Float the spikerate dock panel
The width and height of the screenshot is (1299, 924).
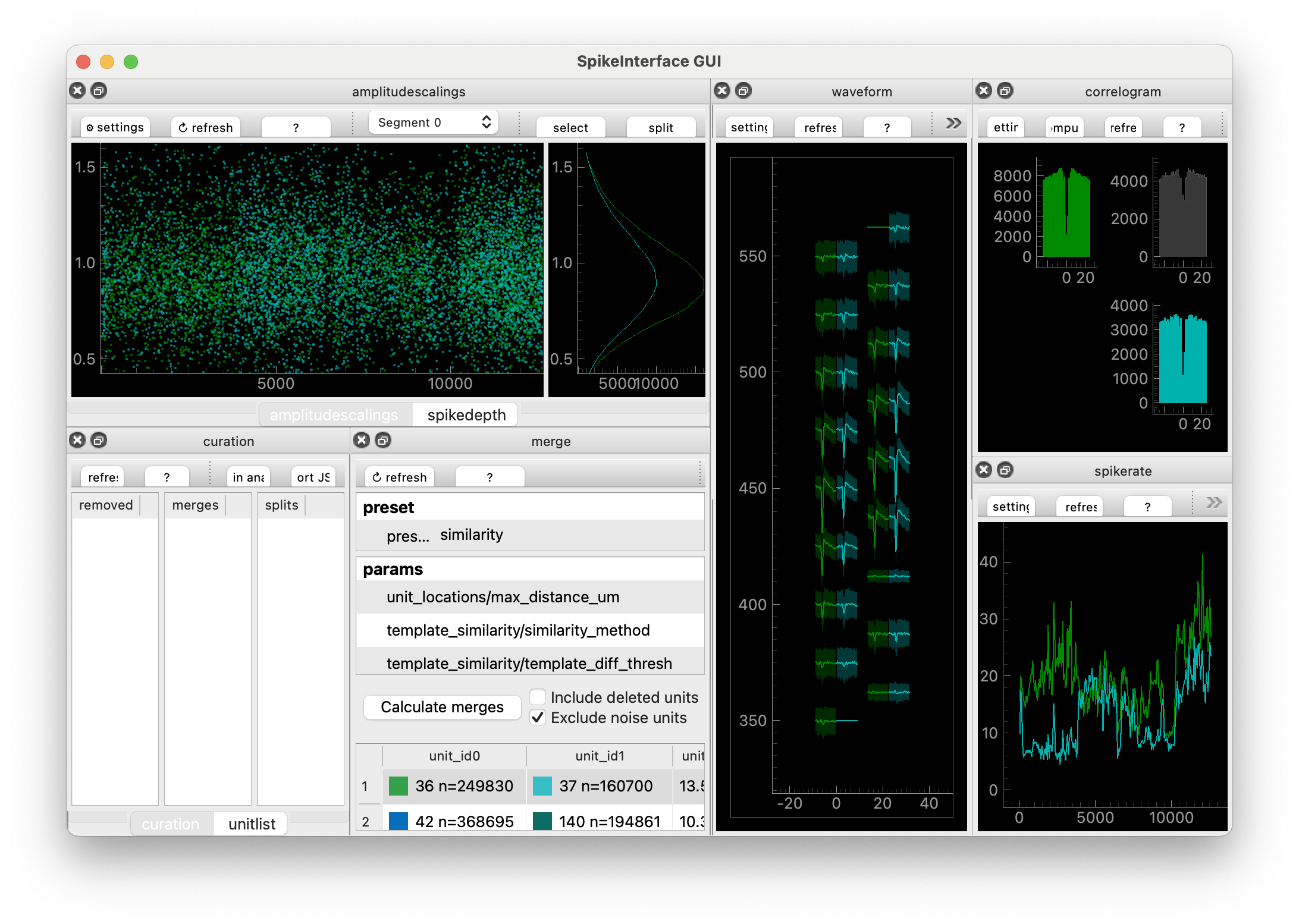(1005, 470)
